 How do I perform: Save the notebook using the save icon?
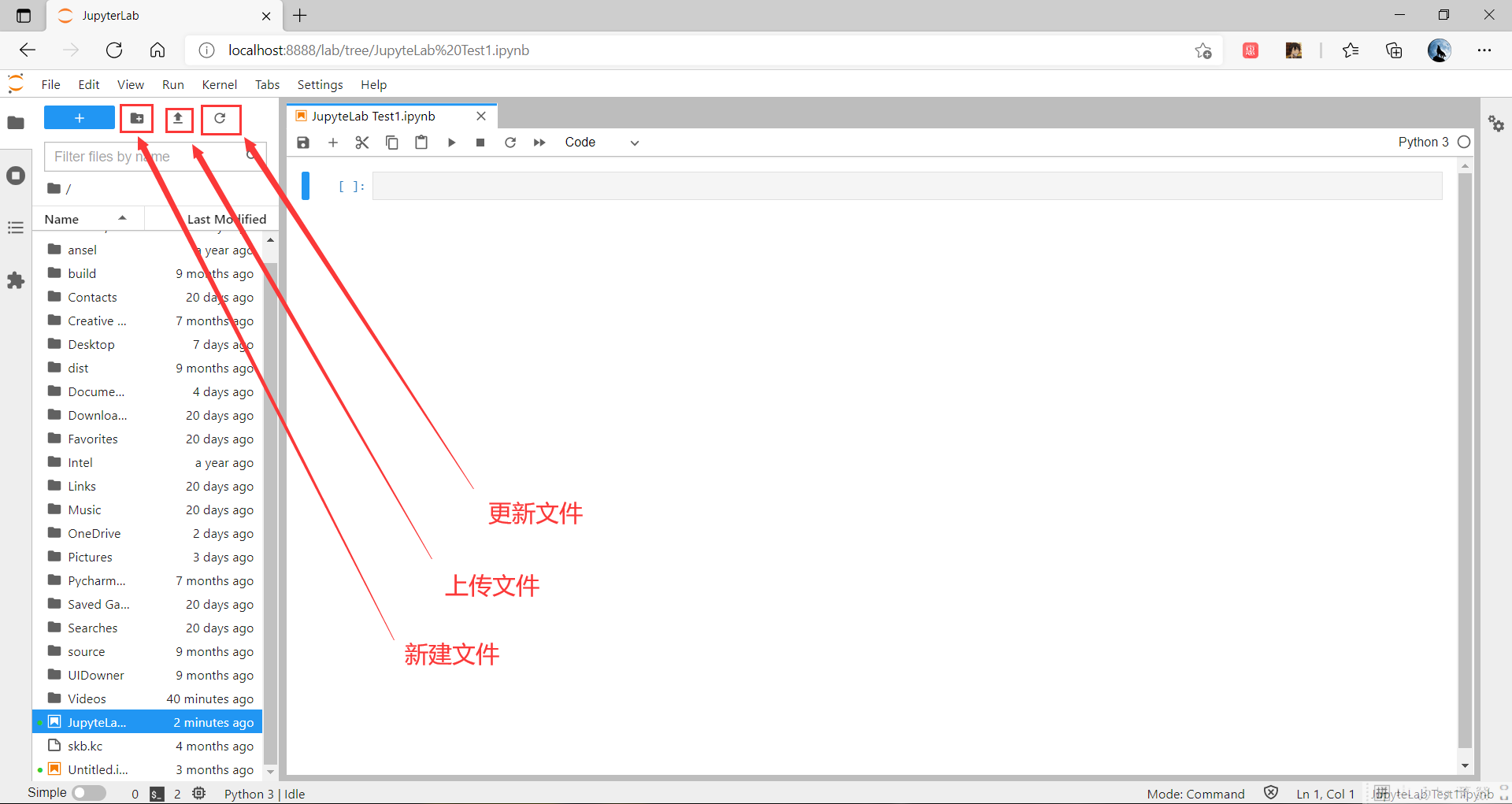(303, 143)
